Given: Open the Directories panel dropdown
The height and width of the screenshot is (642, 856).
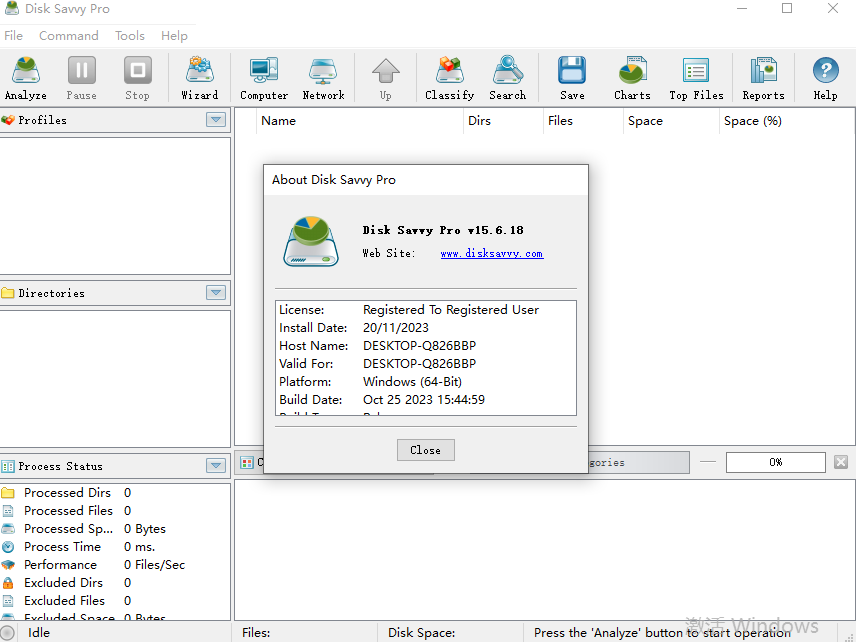Looking at the screenshot, I should point(215,292).
